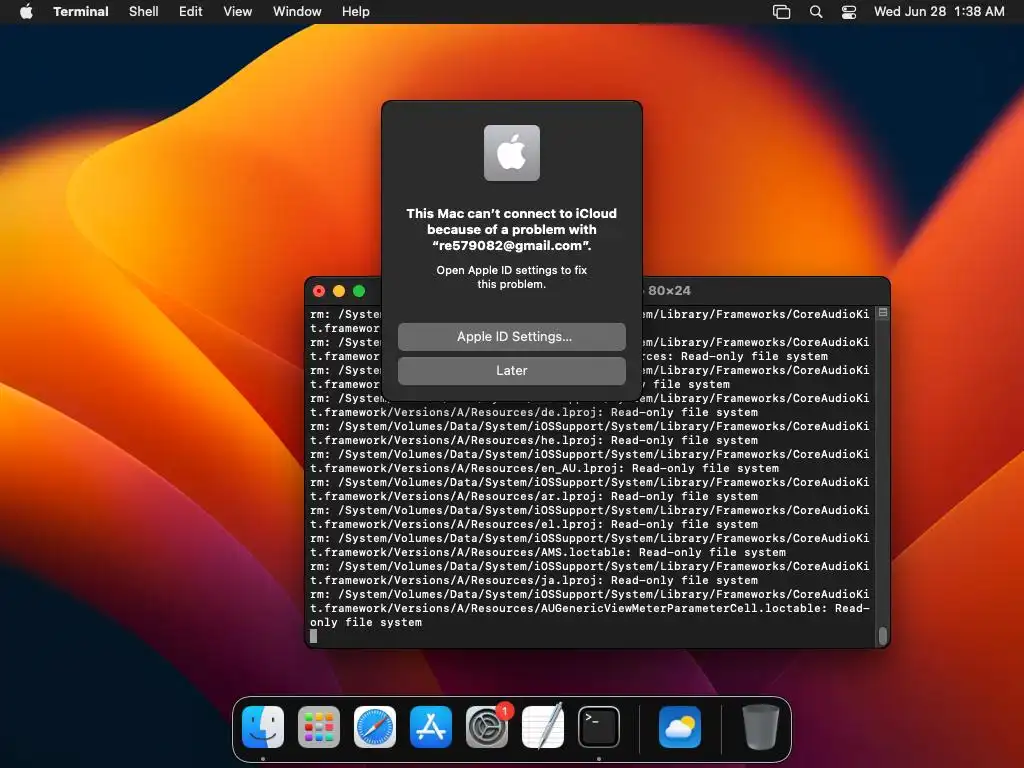Minimize Terminal window with yellow button

tap(339, 291)
